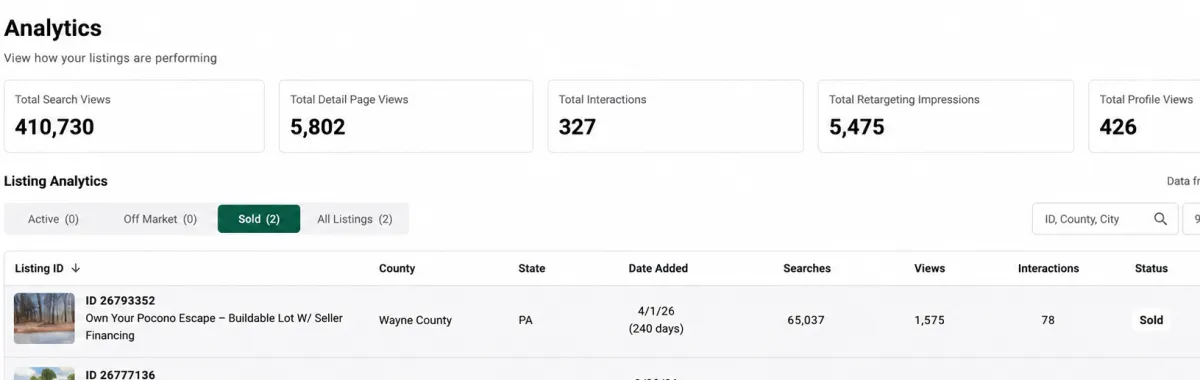Screen dimensions: 1200x380
Task: Switch to Off Market (0) tab
Action: 160,219
